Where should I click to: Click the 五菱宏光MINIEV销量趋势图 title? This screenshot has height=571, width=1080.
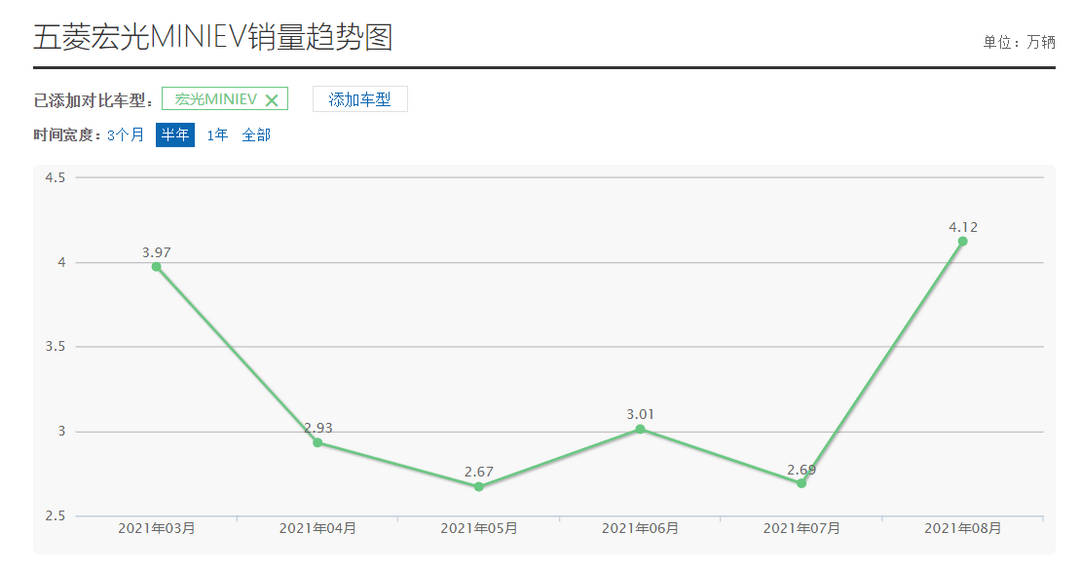(213, 37)
